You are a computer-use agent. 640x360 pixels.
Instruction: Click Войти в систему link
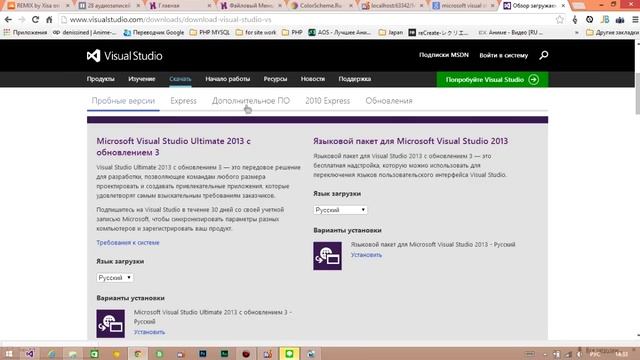click(503, 55)
